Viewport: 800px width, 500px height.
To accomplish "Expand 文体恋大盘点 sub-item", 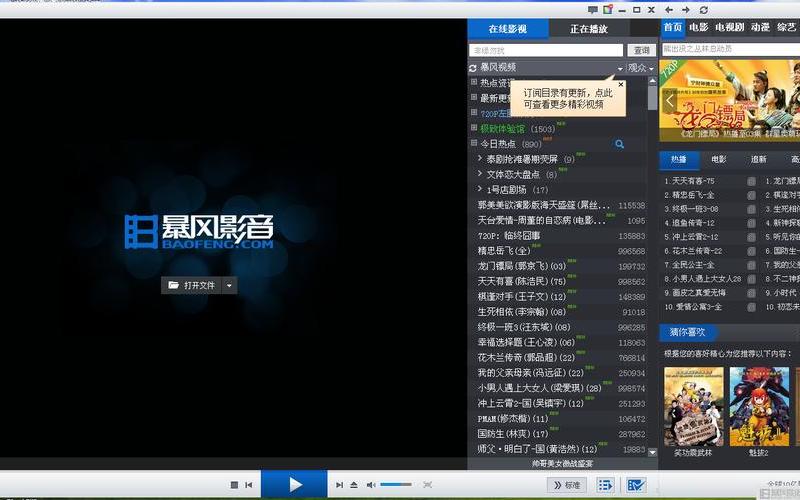I will tap(480, 173).
